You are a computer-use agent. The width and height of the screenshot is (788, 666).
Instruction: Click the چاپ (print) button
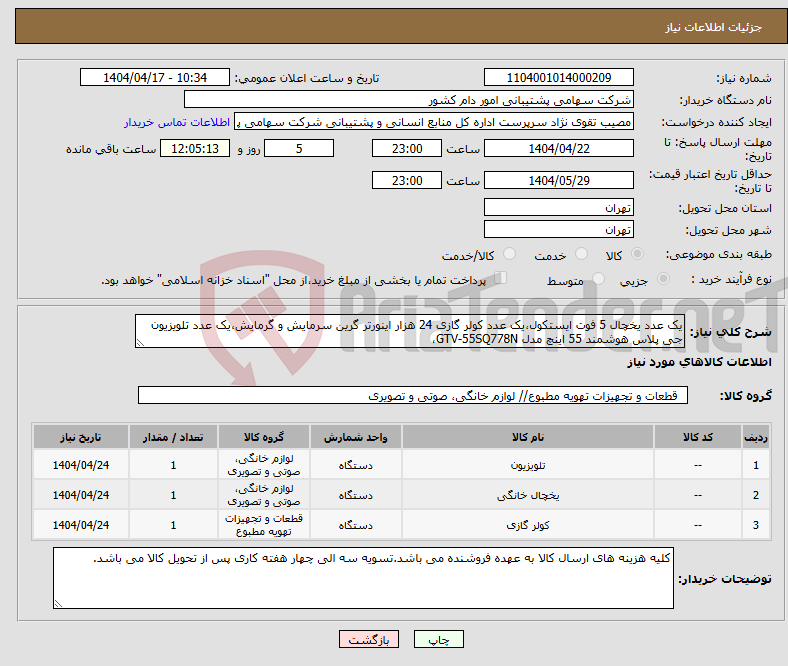(438, 639)
